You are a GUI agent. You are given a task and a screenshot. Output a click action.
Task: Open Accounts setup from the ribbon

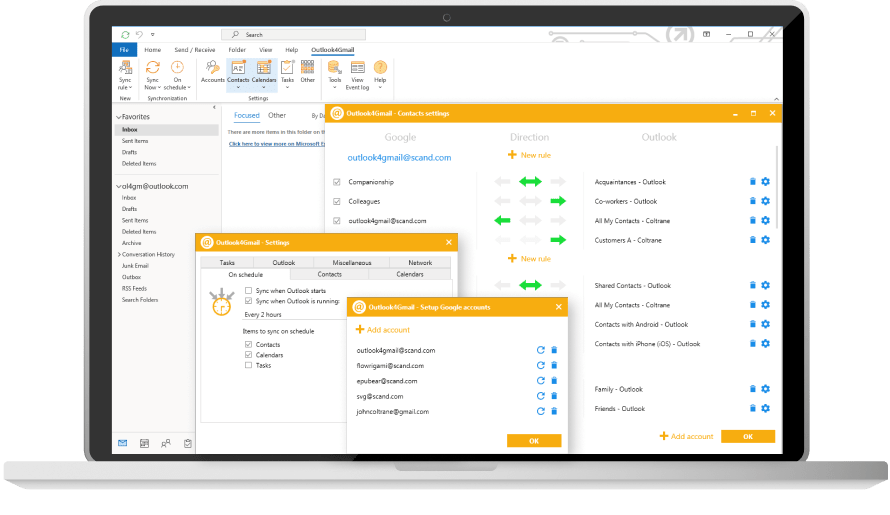coord(213,72)
